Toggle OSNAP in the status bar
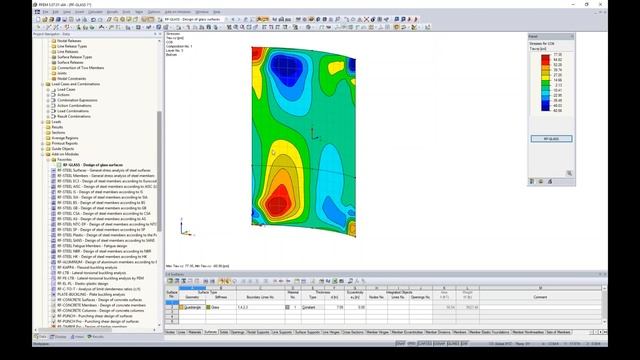Screen dimensions: 640x360 439,344
